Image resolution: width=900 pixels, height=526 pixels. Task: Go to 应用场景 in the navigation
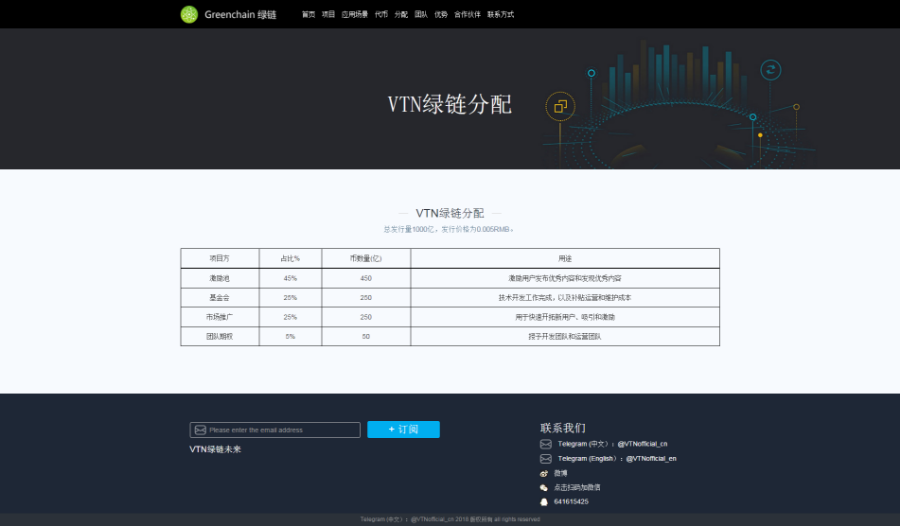355,14
